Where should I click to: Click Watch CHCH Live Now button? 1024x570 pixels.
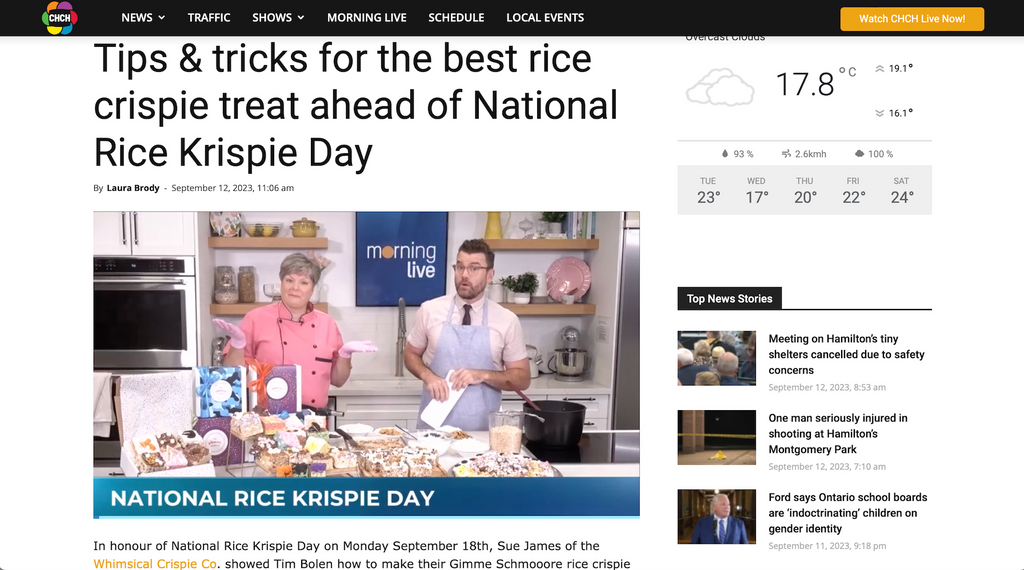point(912,19)
